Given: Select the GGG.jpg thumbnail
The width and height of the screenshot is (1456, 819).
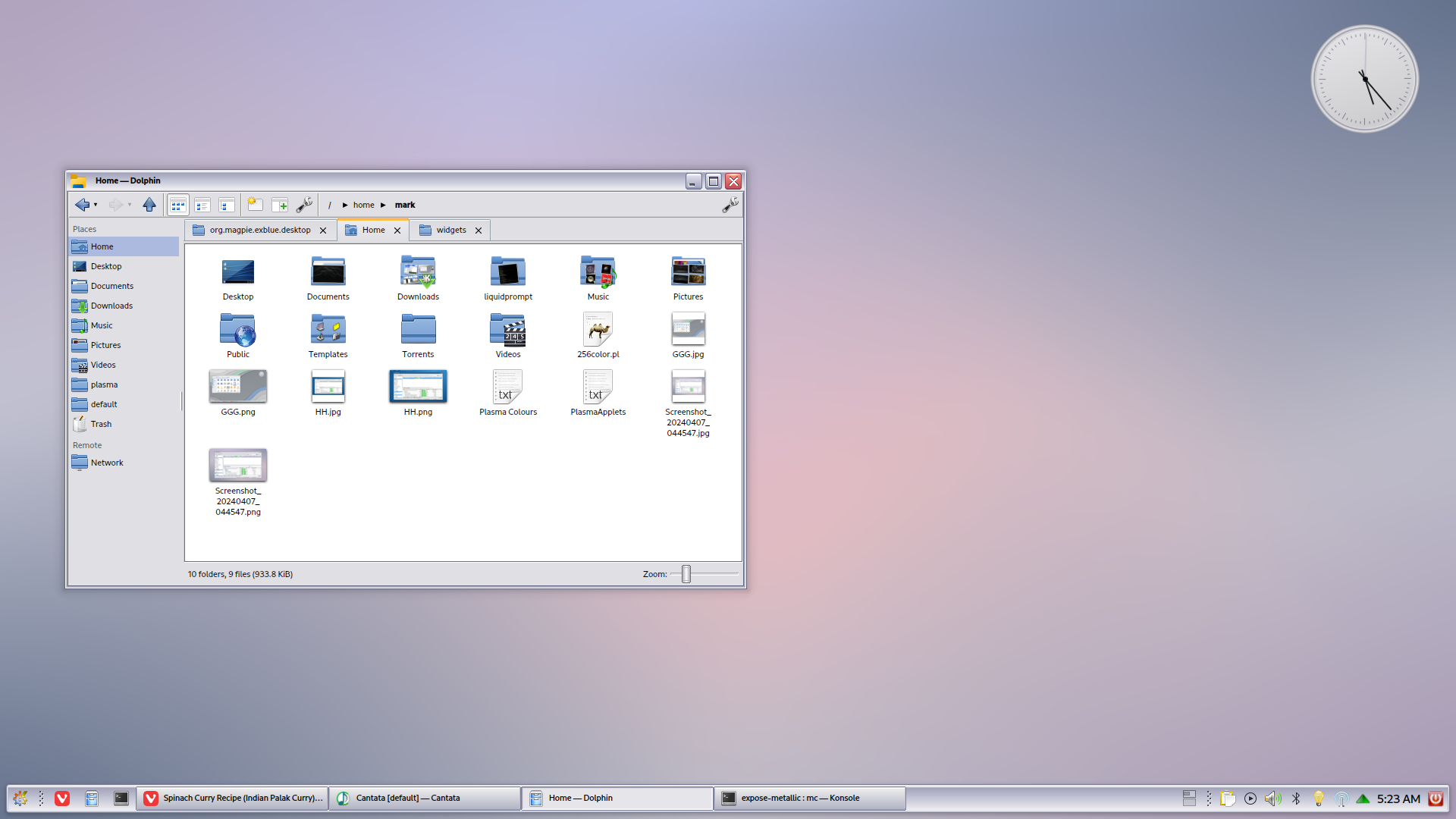Looking at the screenshot, I should click(x=689, y=330).
